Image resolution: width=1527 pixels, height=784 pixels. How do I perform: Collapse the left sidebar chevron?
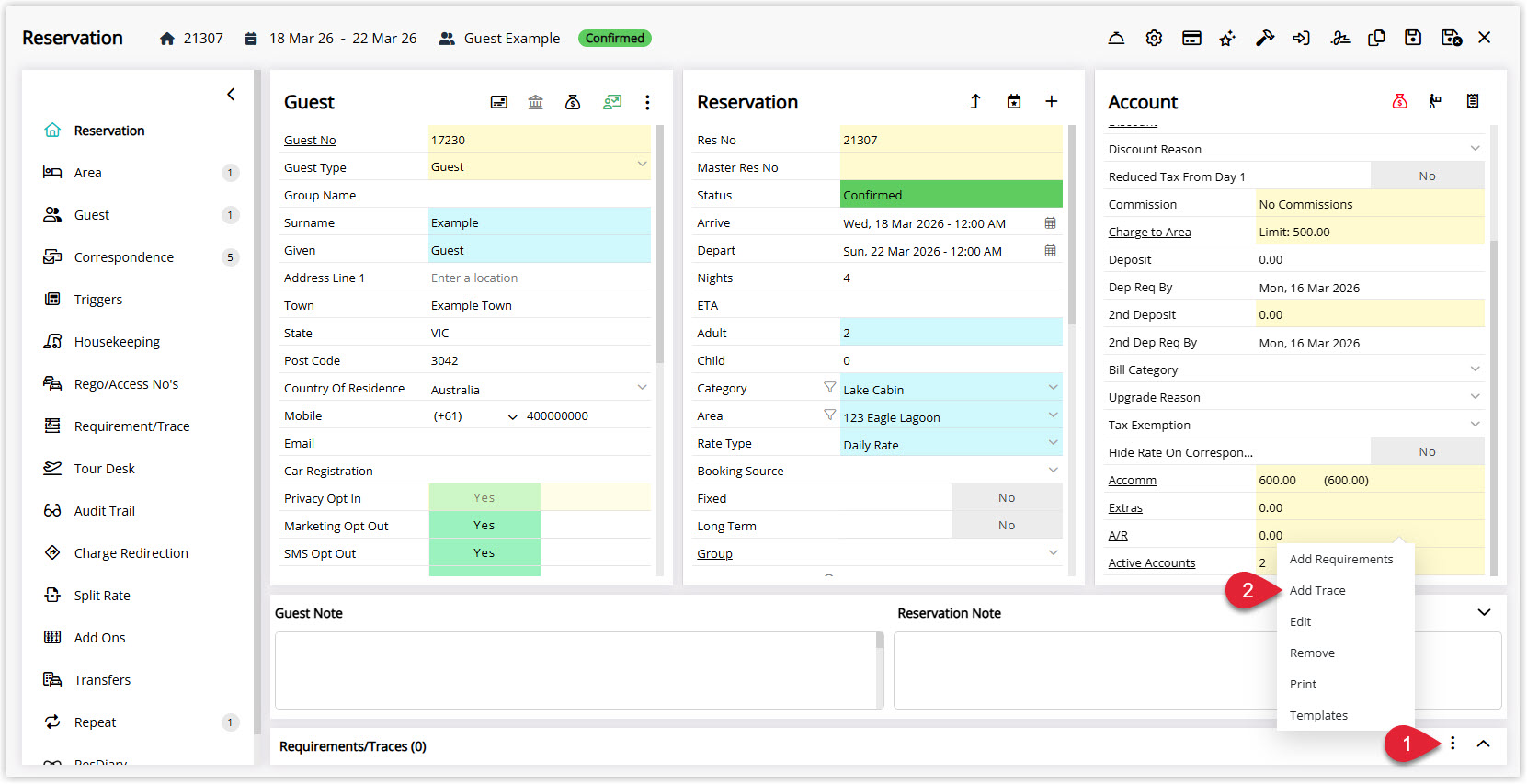(231, 94)
